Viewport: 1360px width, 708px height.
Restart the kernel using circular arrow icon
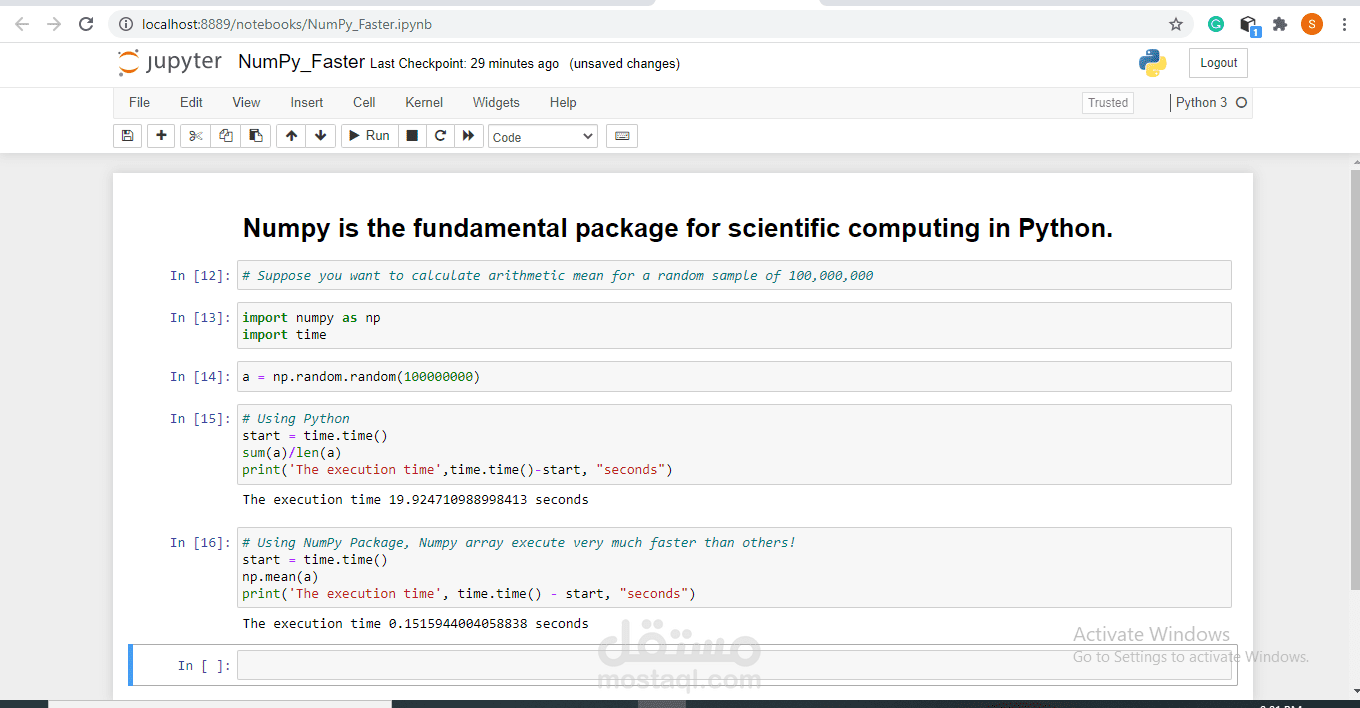pyautogui.click(x=440, y=136)
